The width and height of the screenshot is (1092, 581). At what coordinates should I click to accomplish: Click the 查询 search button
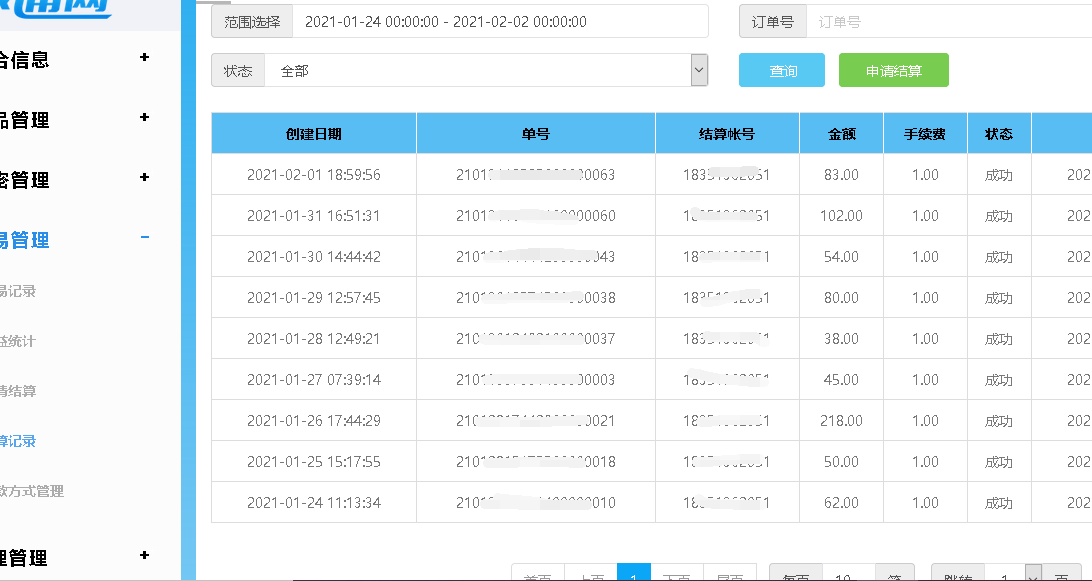[782, 71]
